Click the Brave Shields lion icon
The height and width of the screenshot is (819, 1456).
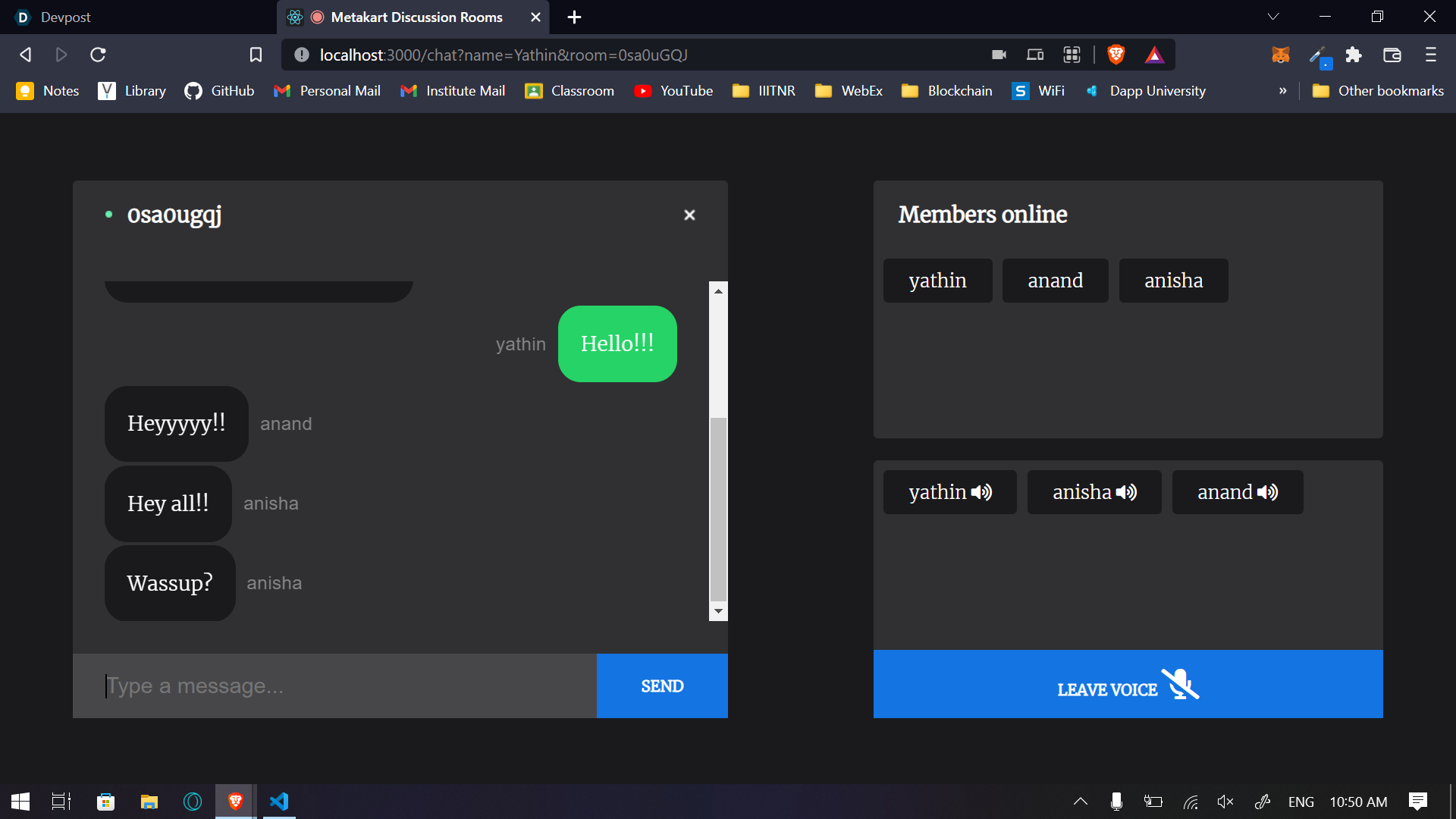1116,55
